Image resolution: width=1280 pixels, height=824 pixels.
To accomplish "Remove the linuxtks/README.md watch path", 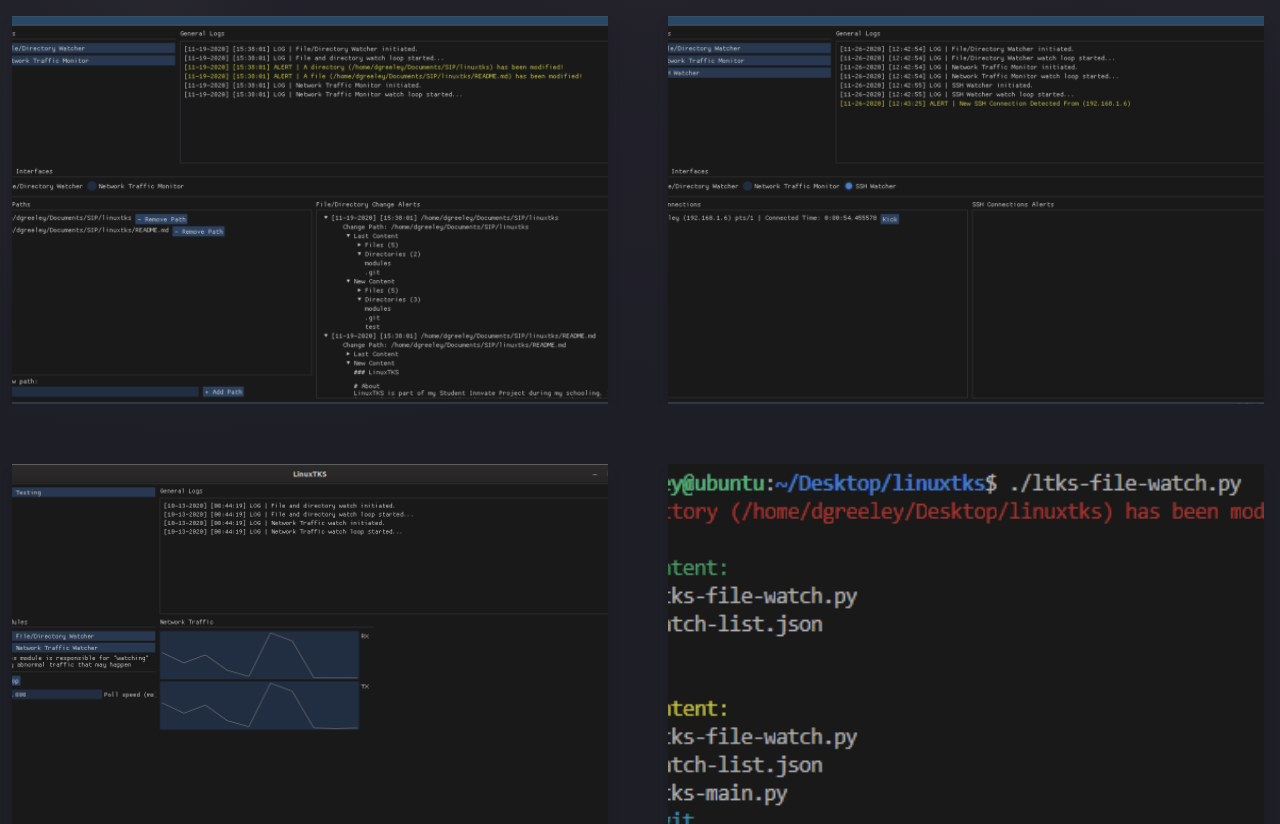I will pyautogui.click(x=198, y=231).
